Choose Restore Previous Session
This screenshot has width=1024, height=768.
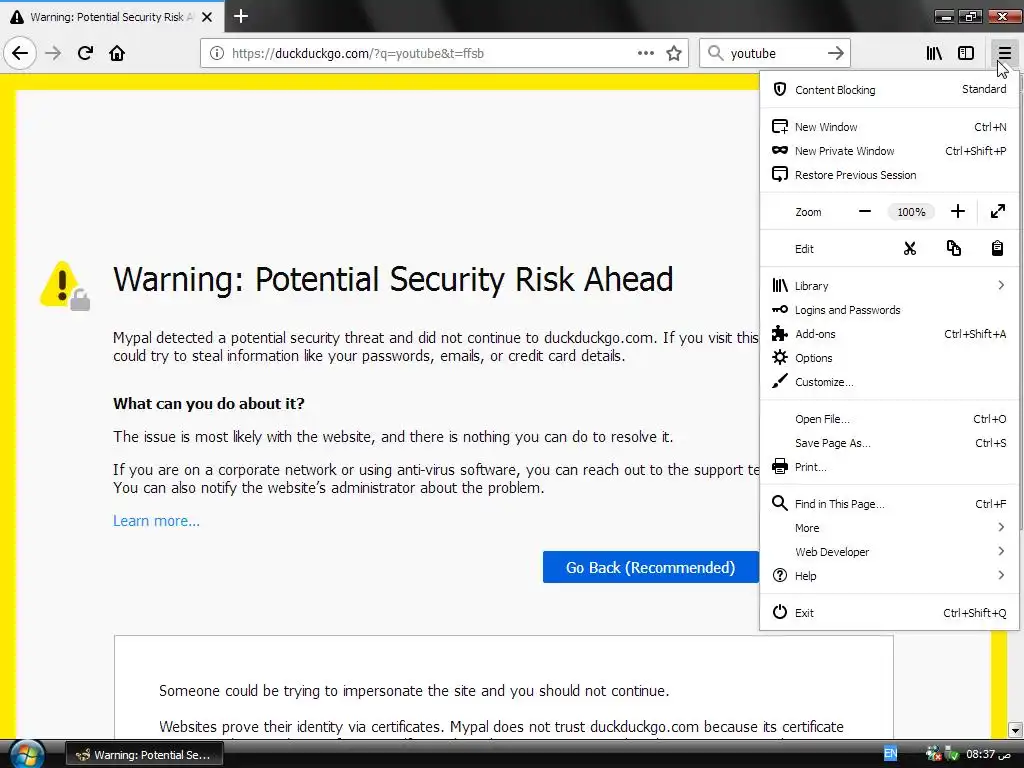click(889, 175)
